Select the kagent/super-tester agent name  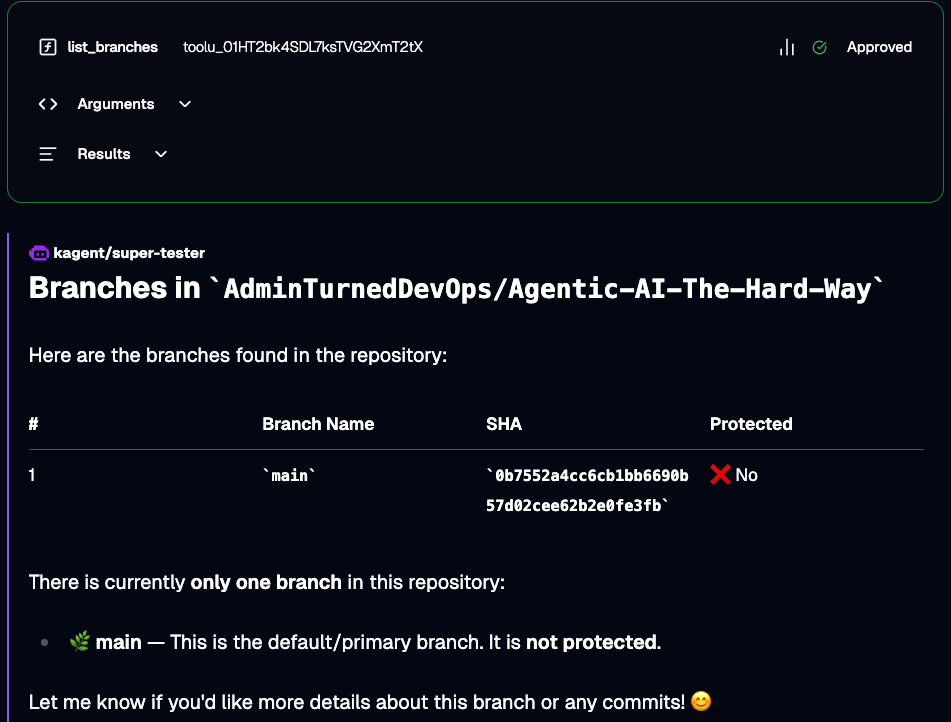pos(128,253)
